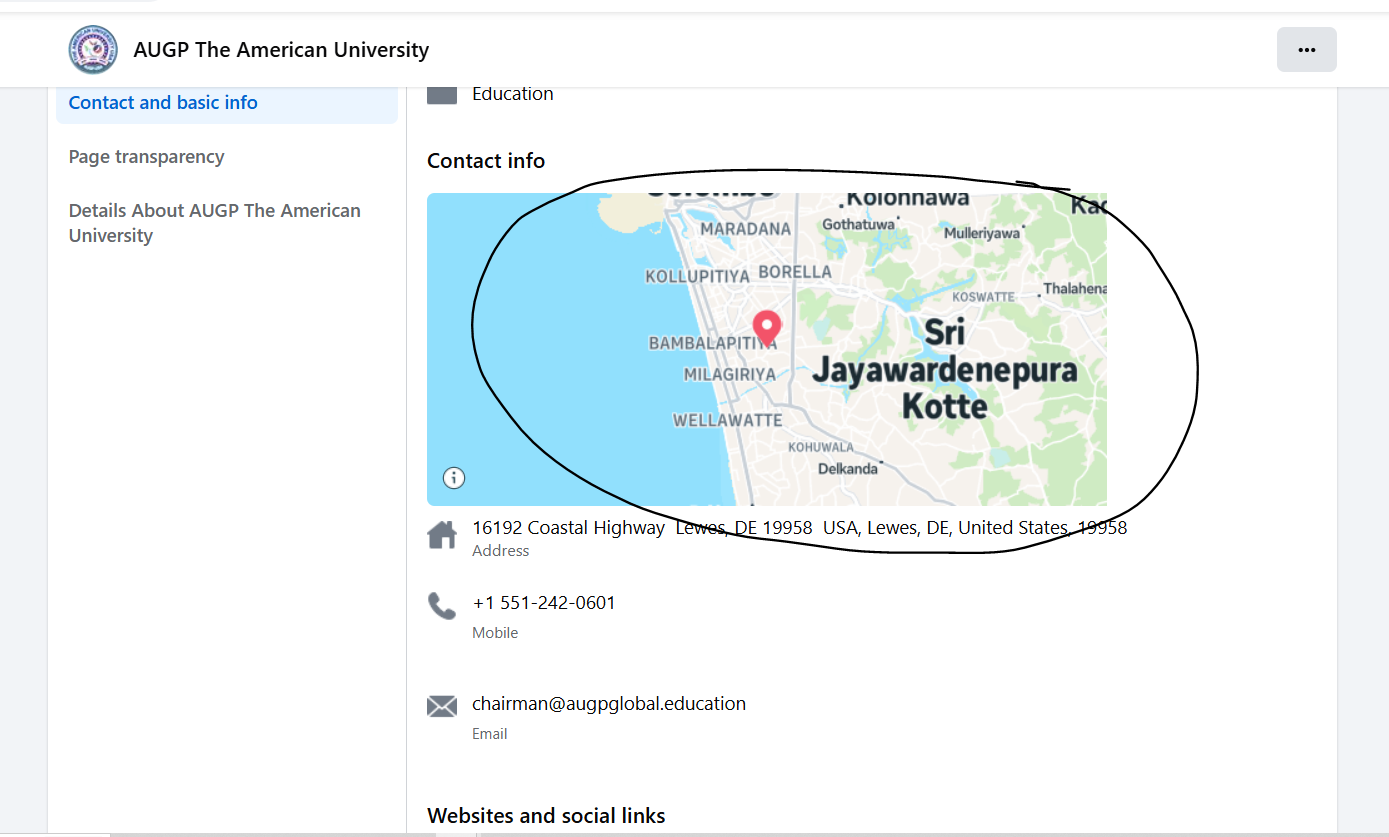
Task: Click the KOLLUPITIYA label on the map
Action: click(x=697, y=276)
